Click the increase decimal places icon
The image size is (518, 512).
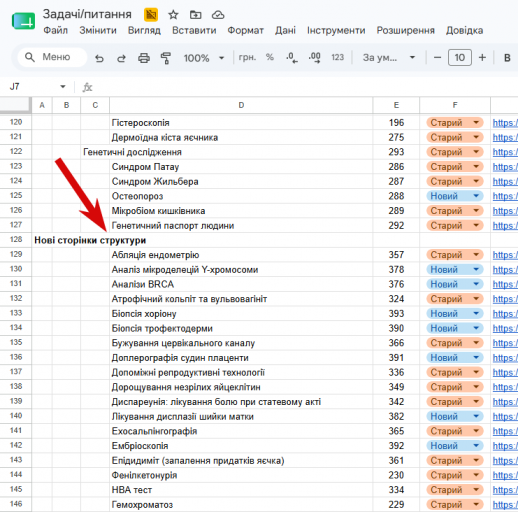(x=314, y=58)
